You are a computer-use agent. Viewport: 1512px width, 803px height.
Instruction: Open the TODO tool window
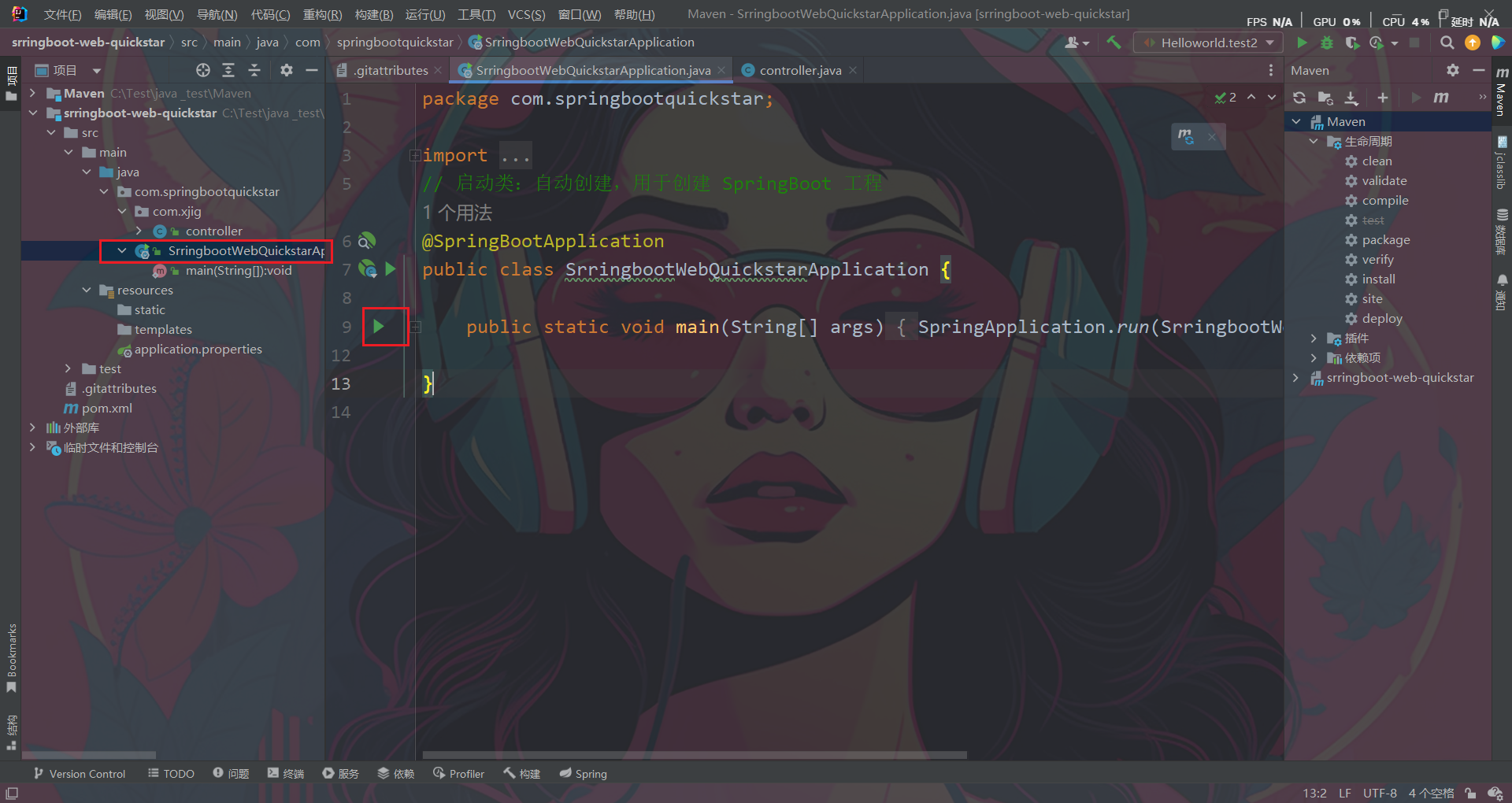coord(171,774)
